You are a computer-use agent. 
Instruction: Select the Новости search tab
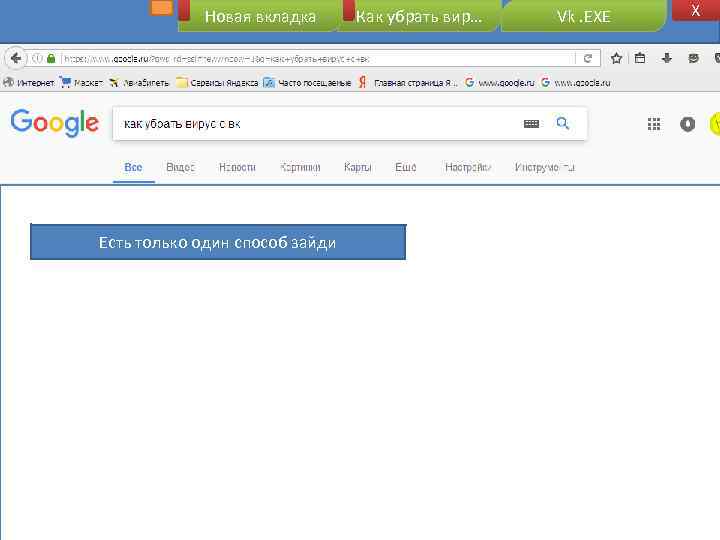[x=237, y=167]
